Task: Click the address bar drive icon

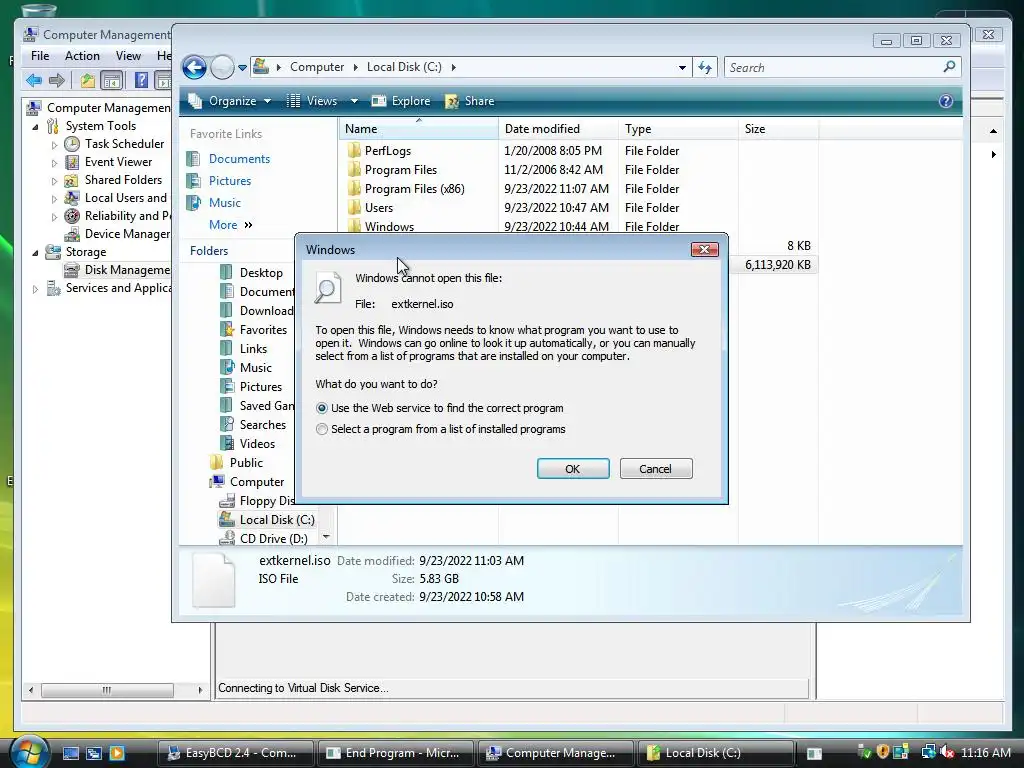Action: [261, 67]
